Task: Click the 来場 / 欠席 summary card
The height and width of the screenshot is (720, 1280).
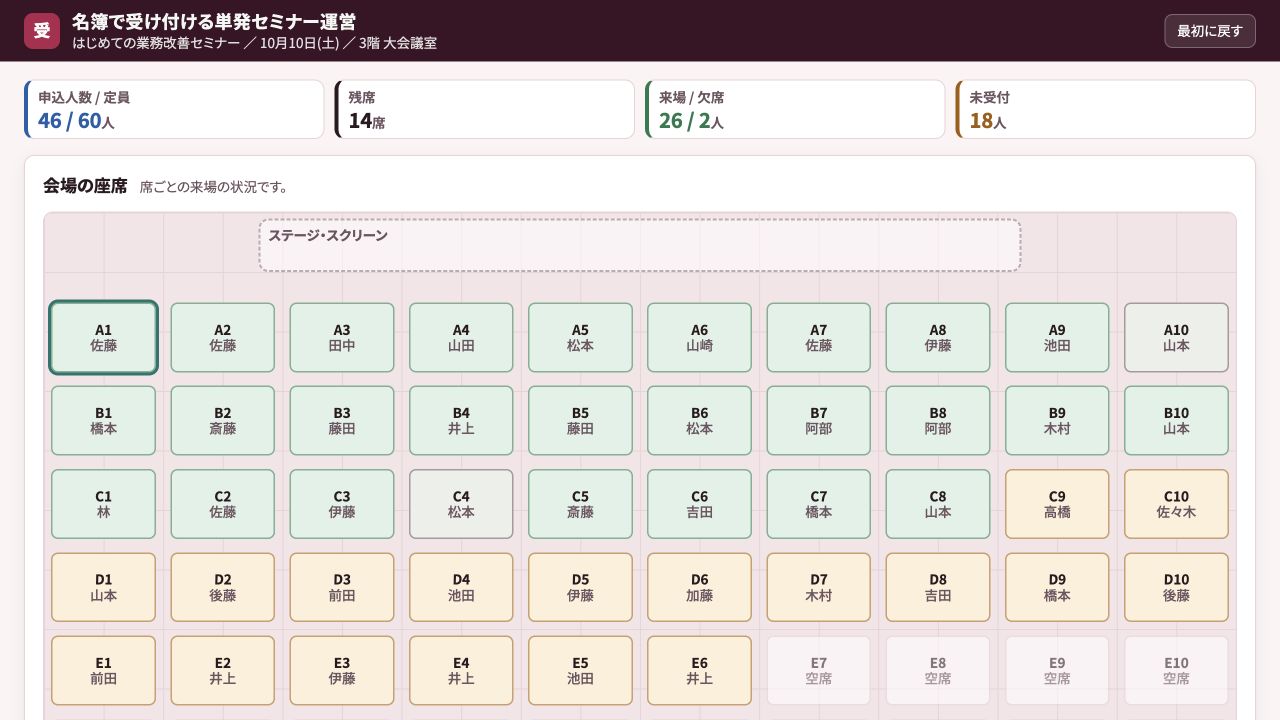Action: click(x=795, y=109)
